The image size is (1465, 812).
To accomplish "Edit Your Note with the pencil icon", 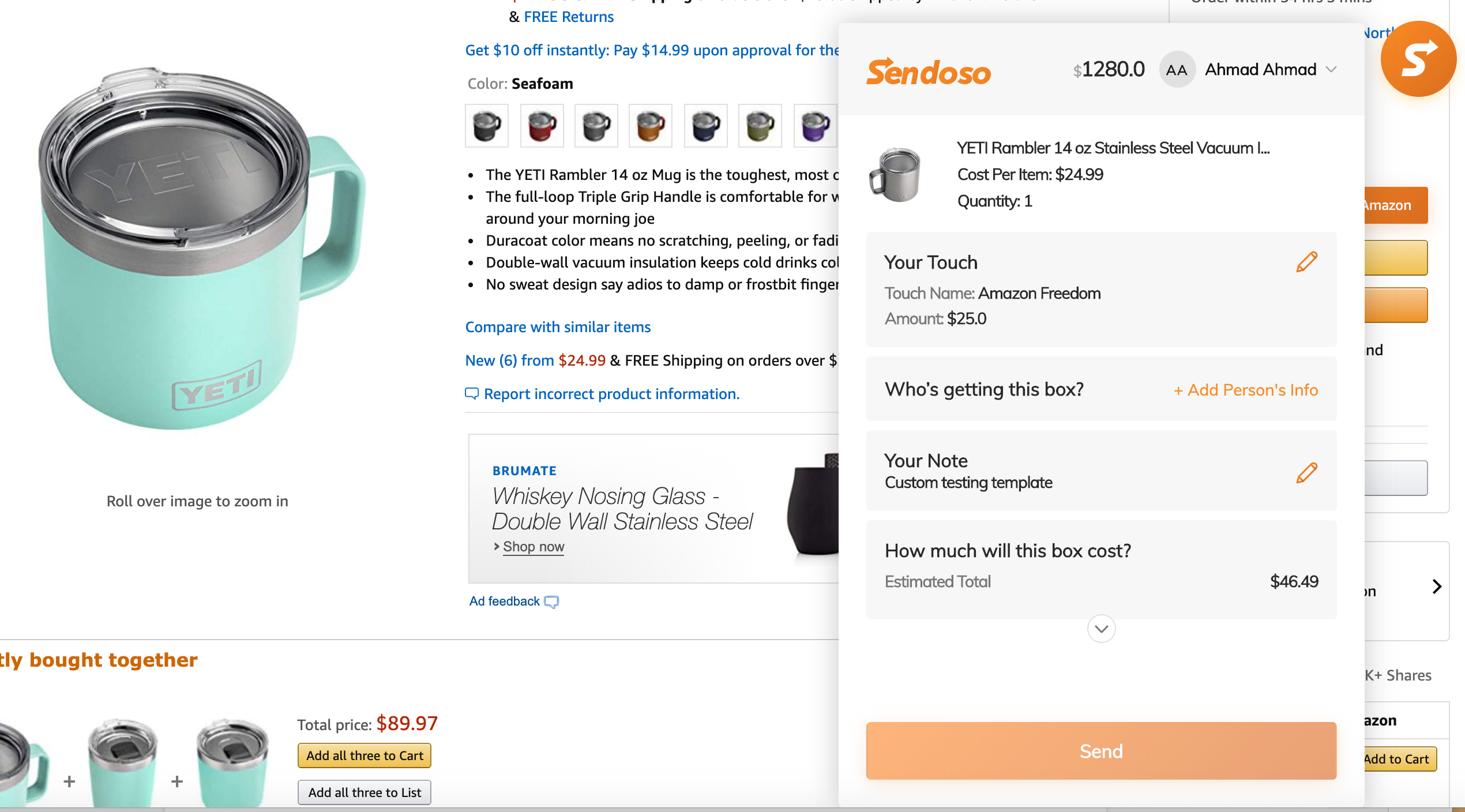I will (1306, 473).
